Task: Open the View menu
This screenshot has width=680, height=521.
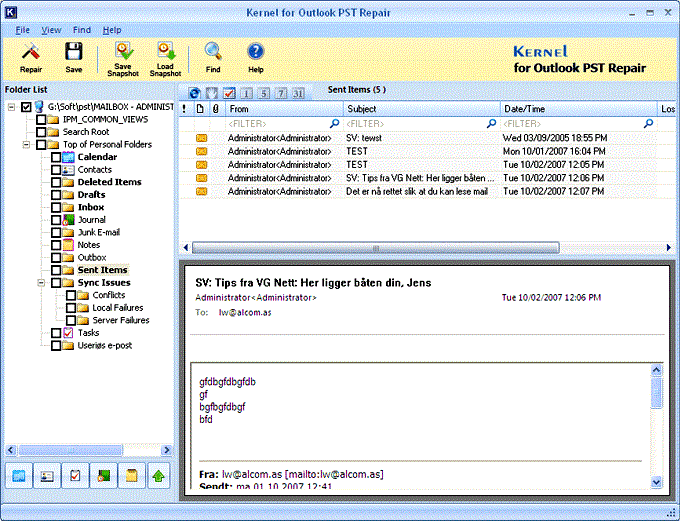Action: (51, 30)
